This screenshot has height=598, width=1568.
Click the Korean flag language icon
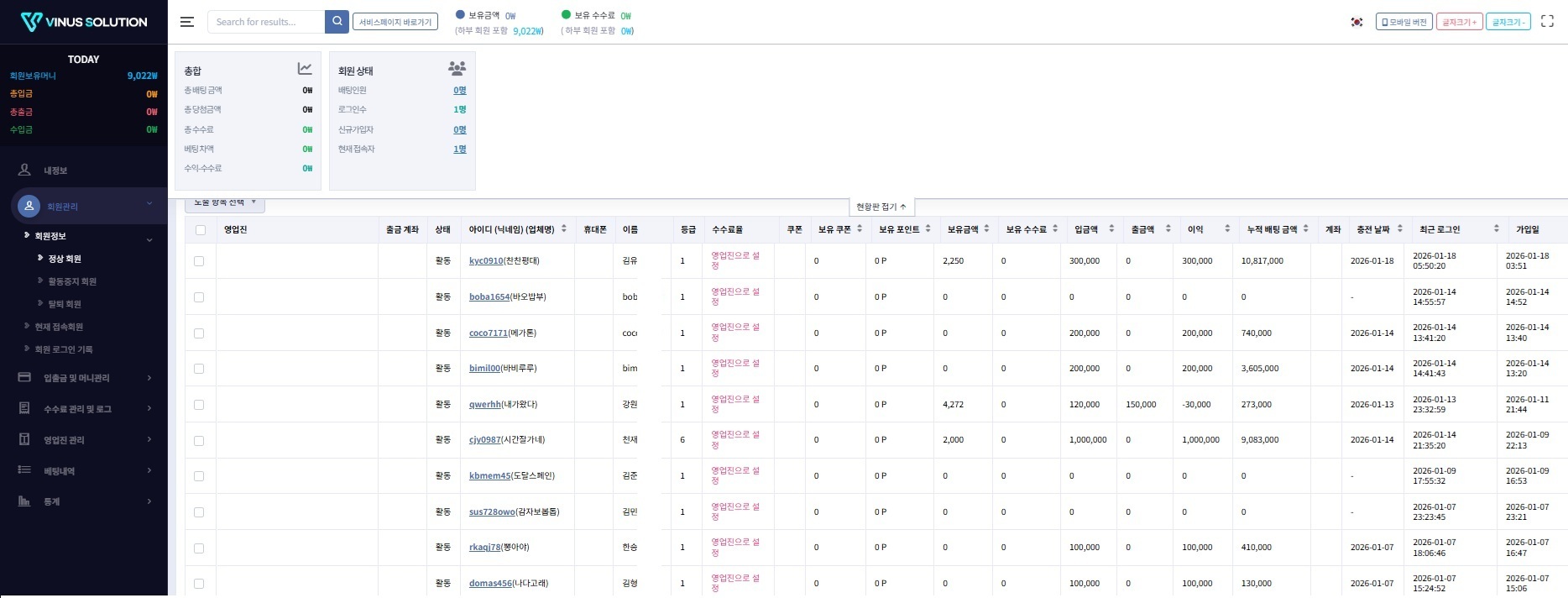click(1356, 22)
